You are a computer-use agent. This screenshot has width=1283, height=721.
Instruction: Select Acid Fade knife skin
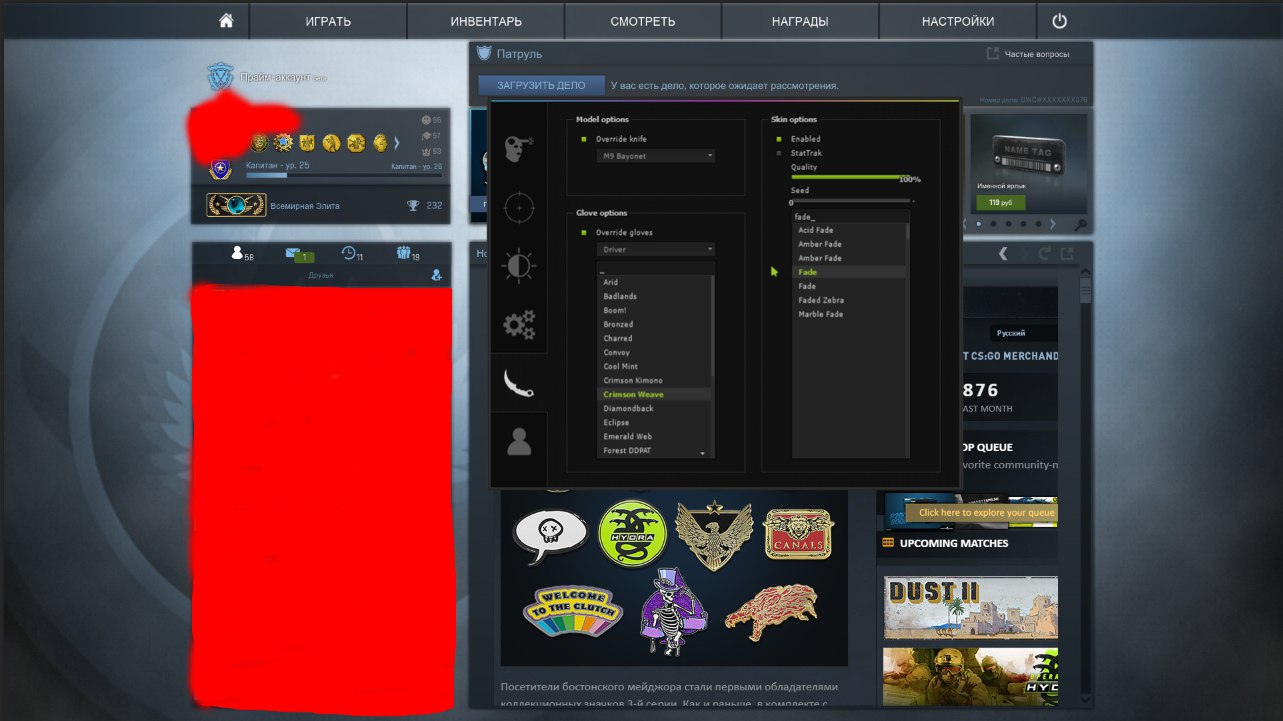pyautogui.click(x=849, y=231)
